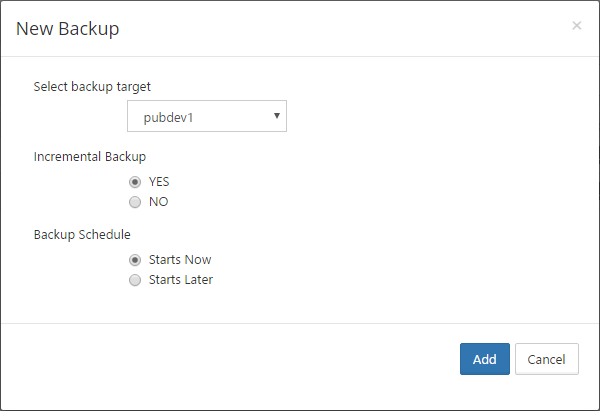
Task: Click the New Backup dialog title
Action: [67, 29]
